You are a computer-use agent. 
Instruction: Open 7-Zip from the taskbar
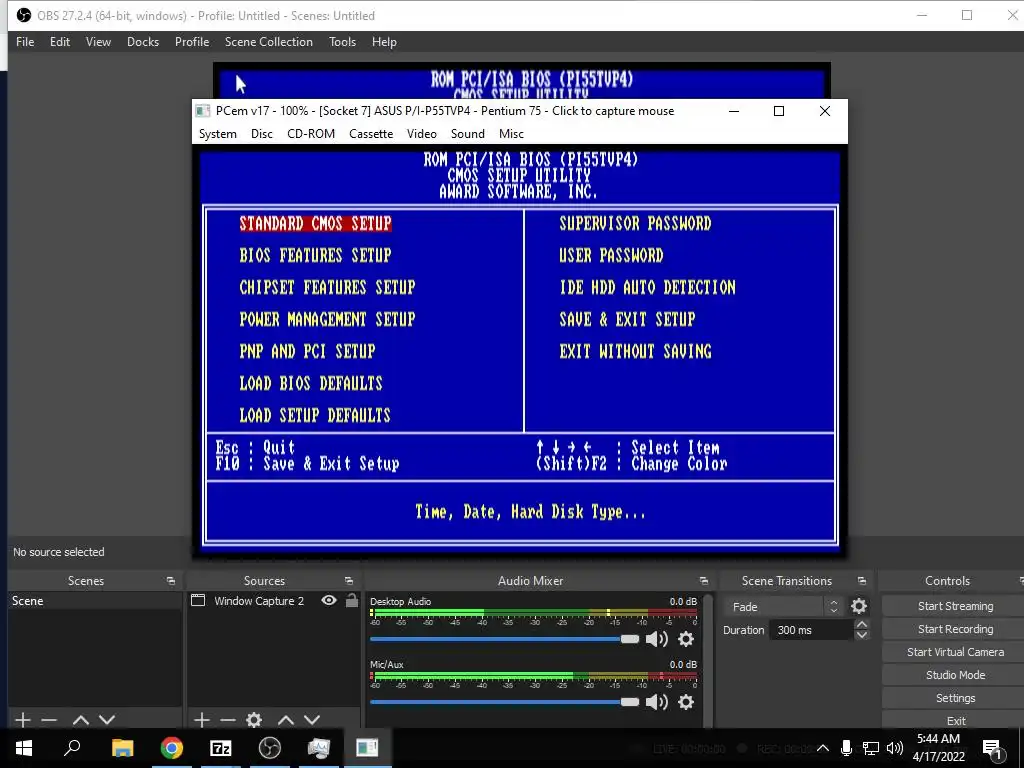point(220,748)
